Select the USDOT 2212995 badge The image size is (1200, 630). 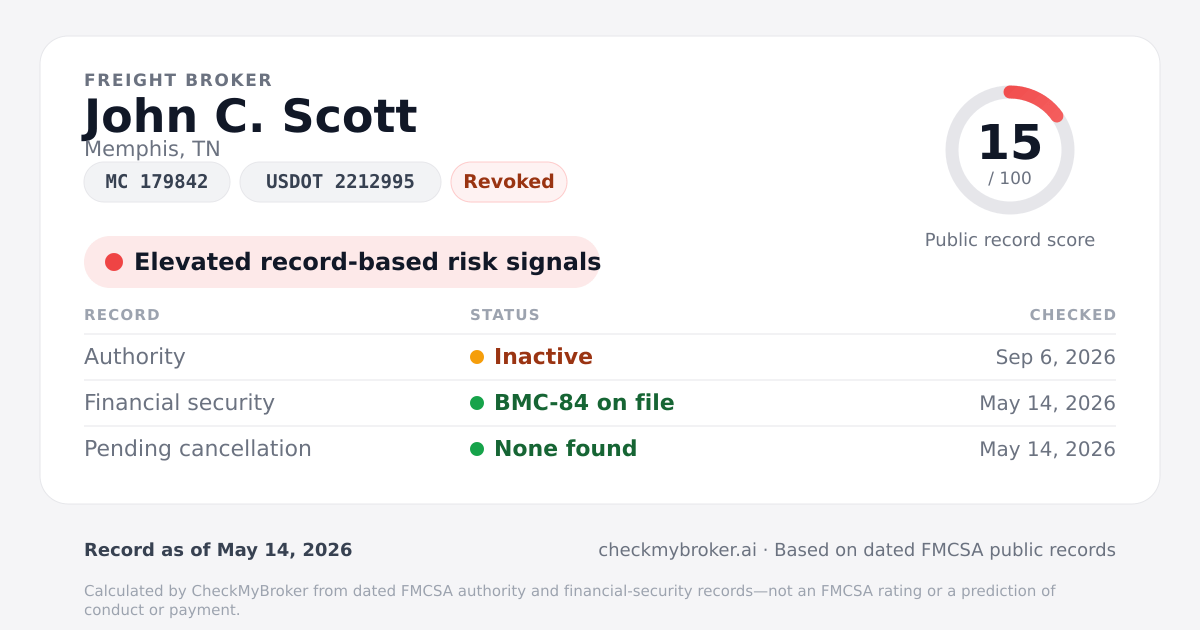coord(340,182)
